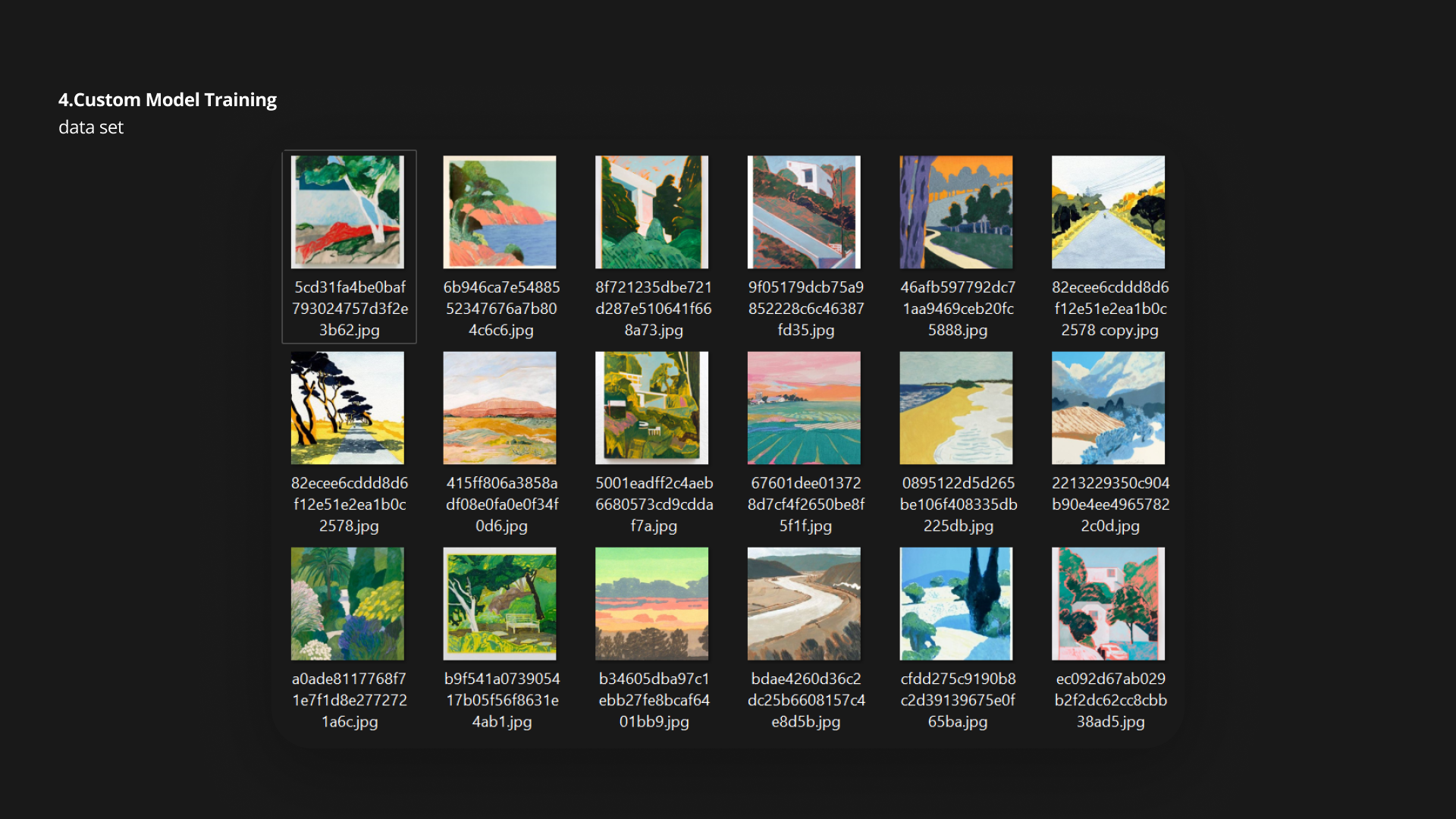This screenshot has width=1456, height=819.
Task: Click the '4.Custom Model Training' heading
Action: coord(168,100)
